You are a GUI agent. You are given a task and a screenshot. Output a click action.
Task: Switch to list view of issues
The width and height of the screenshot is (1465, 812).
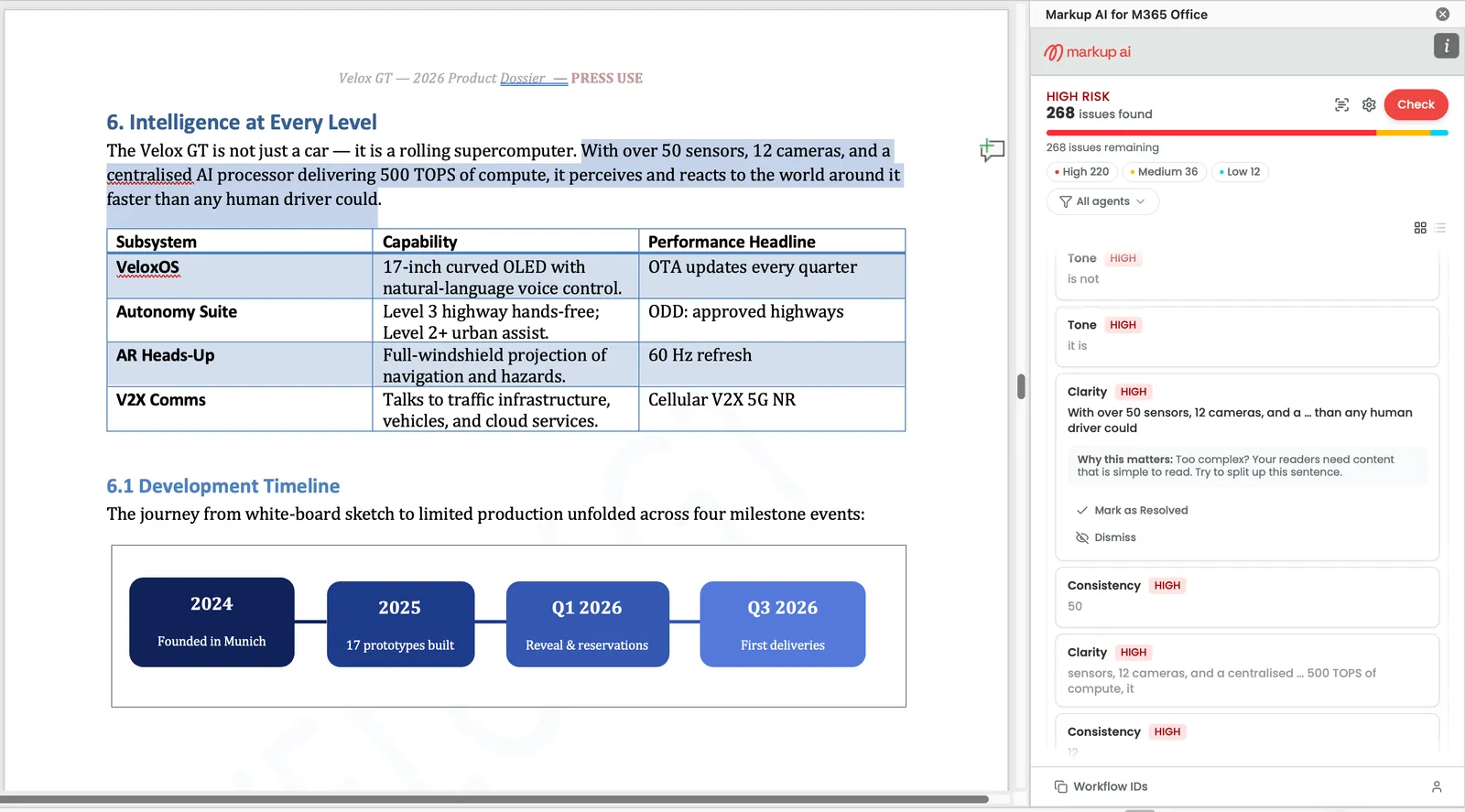point(1440,228)
